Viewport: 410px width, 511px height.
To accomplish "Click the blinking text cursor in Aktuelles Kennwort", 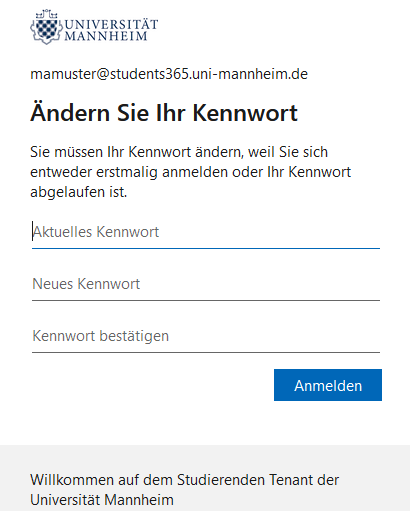I will [33, 231].
